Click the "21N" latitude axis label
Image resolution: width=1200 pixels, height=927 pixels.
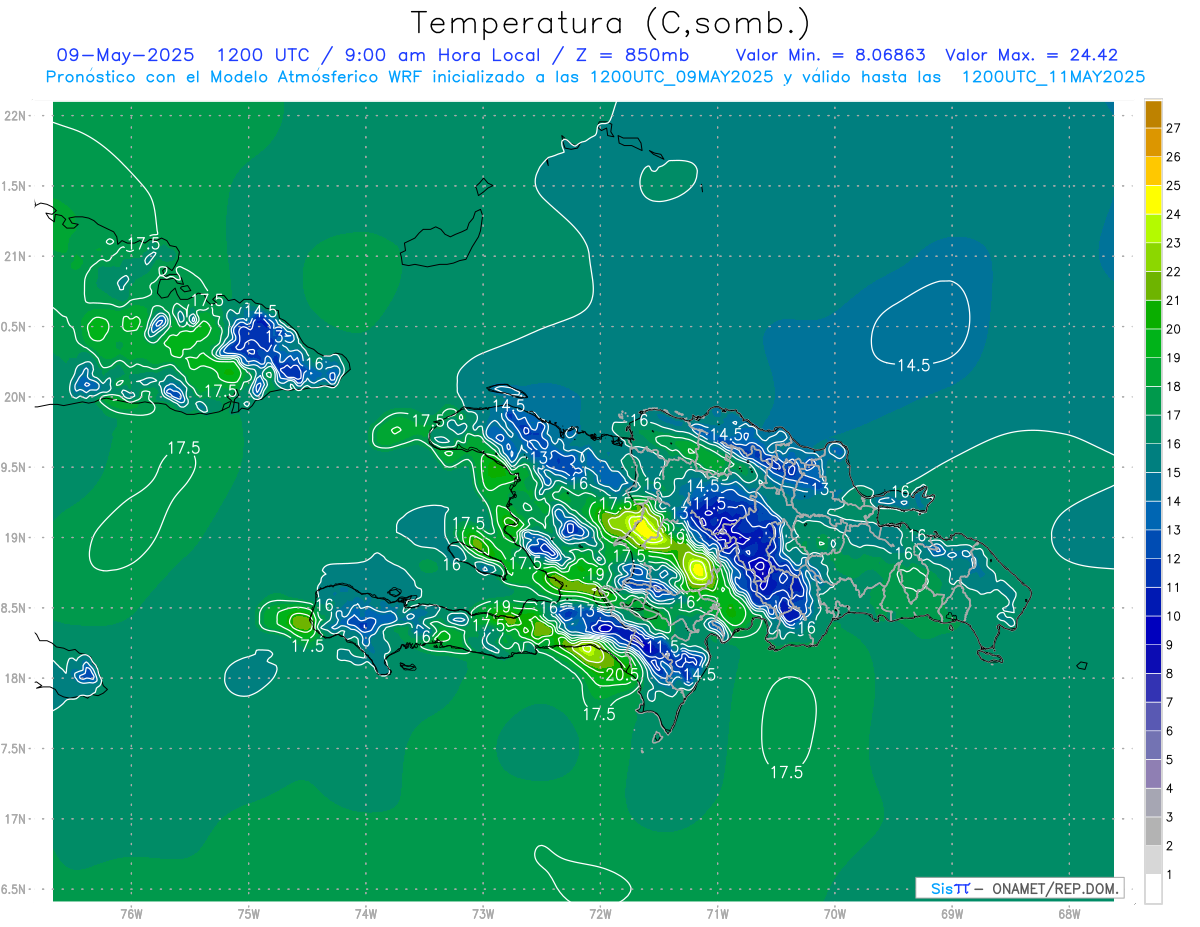pyautogui.click(x=15, y=256)
